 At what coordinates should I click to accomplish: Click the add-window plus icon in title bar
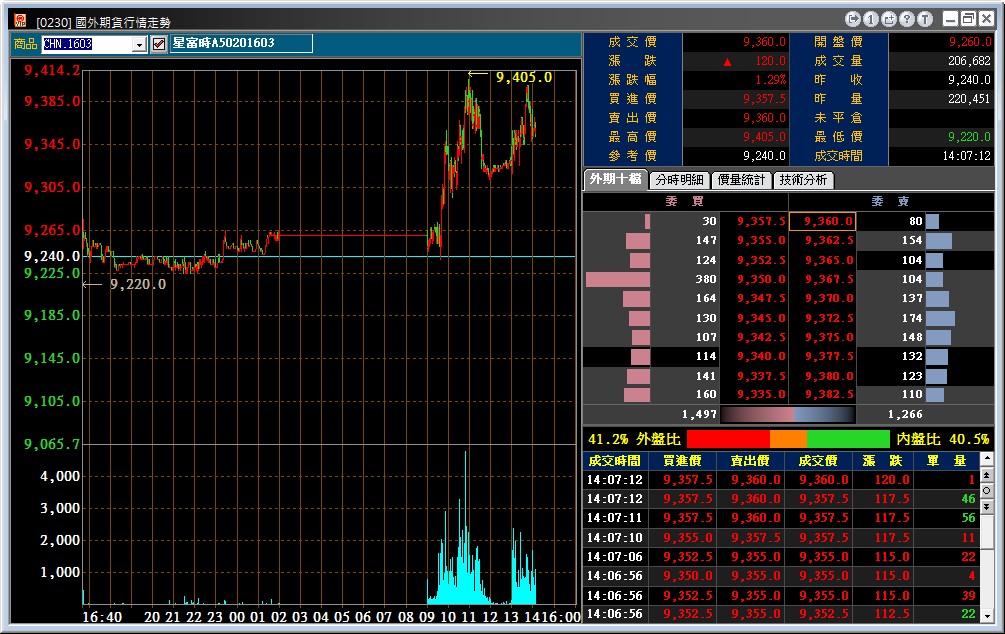coord(889,19)
